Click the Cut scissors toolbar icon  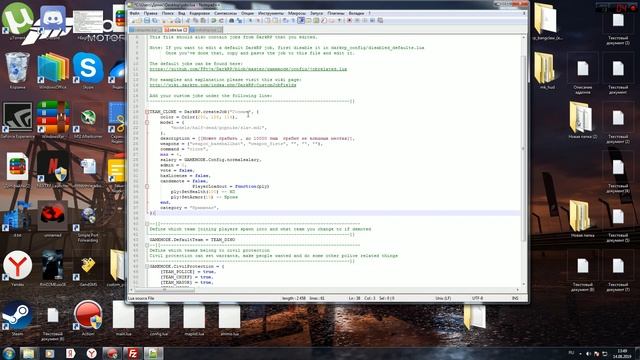click(x=187, y=20)
